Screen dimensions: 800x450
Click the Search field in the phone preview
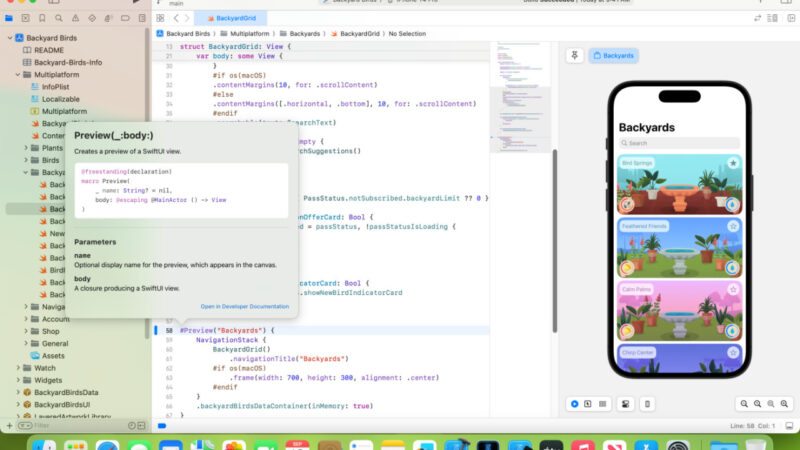[x=679, y=143]
